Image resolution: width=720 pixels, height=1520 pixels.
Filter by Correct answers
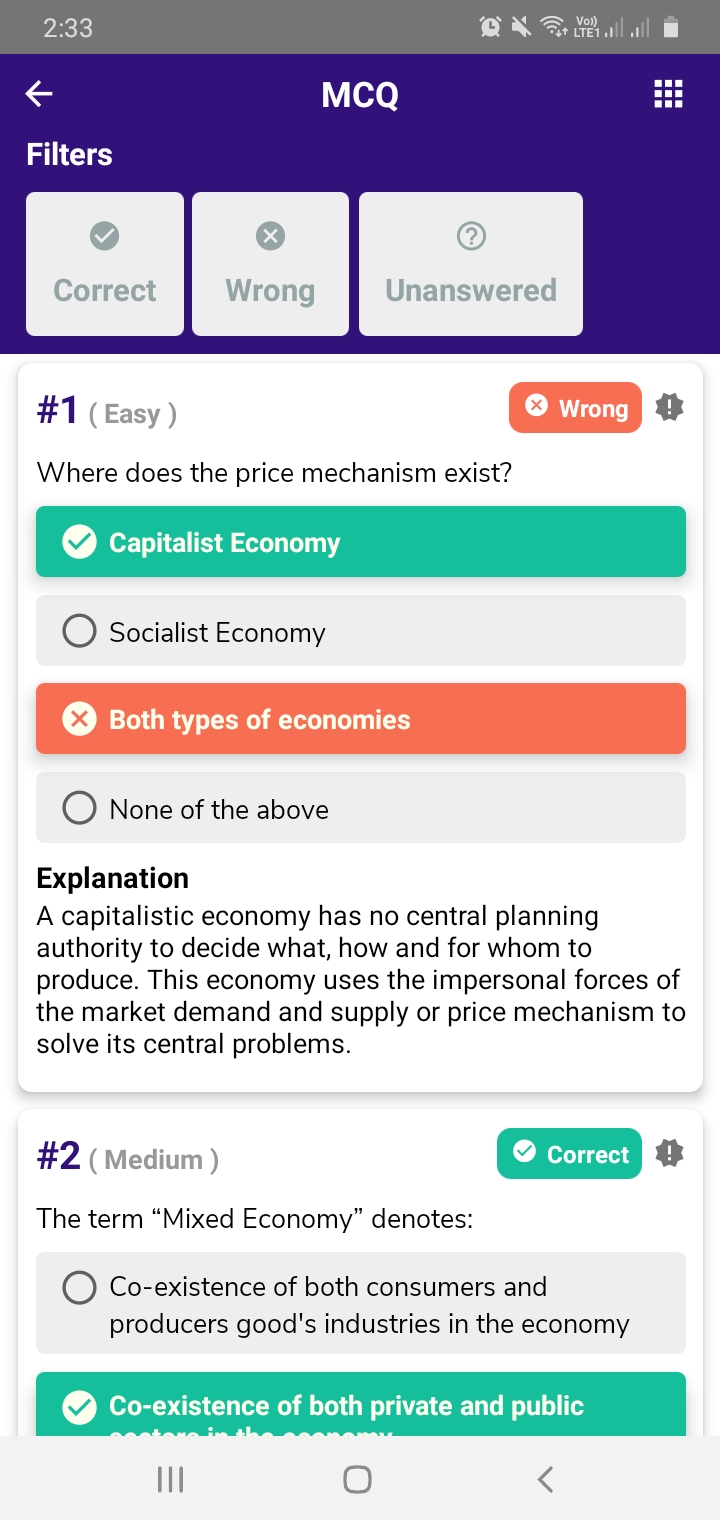tap(105, 264)
